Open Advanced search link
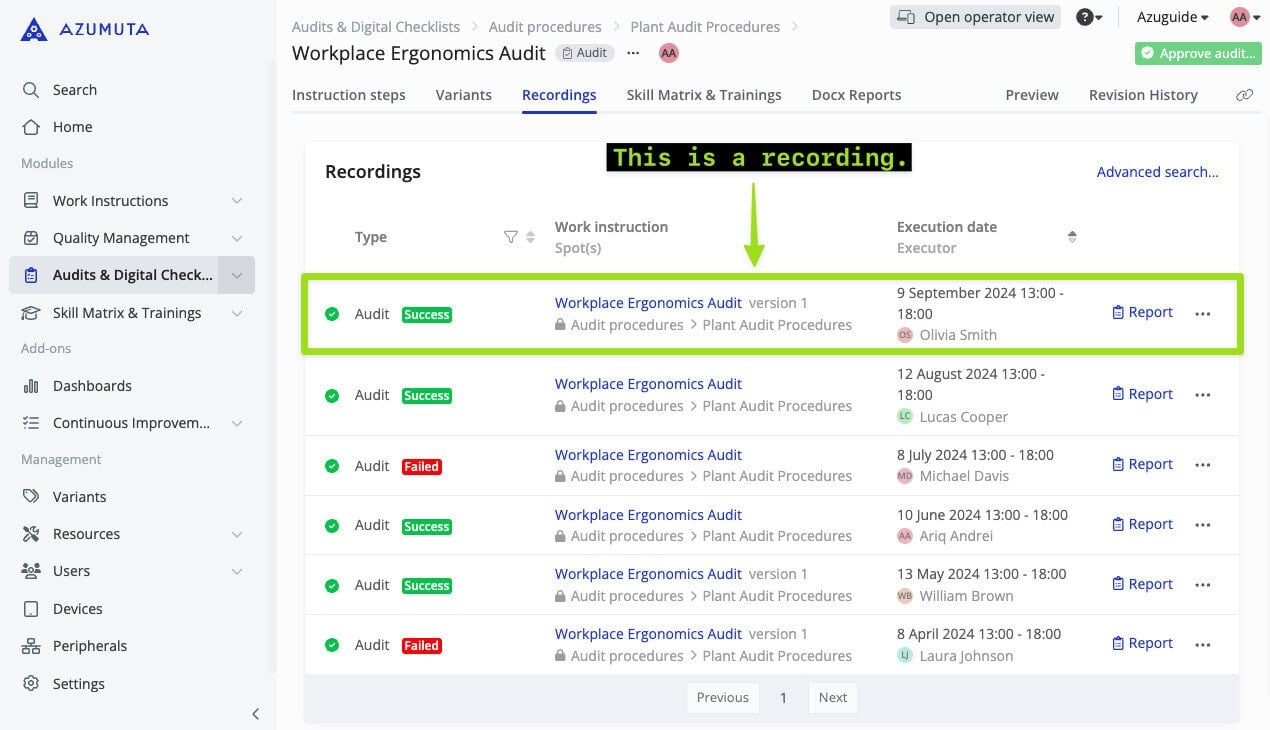 [1157, 172]
